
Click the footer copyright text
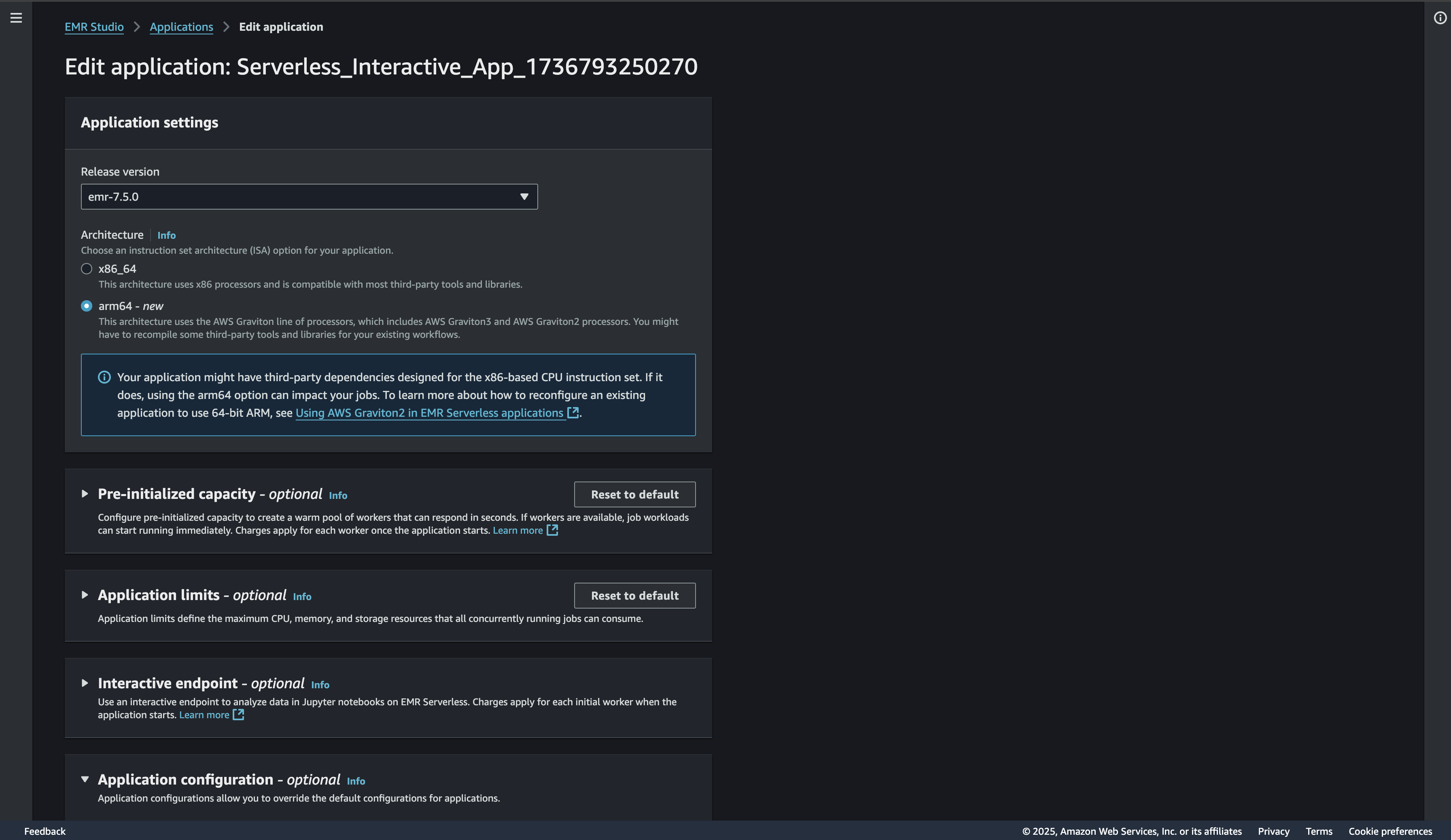1131,832
